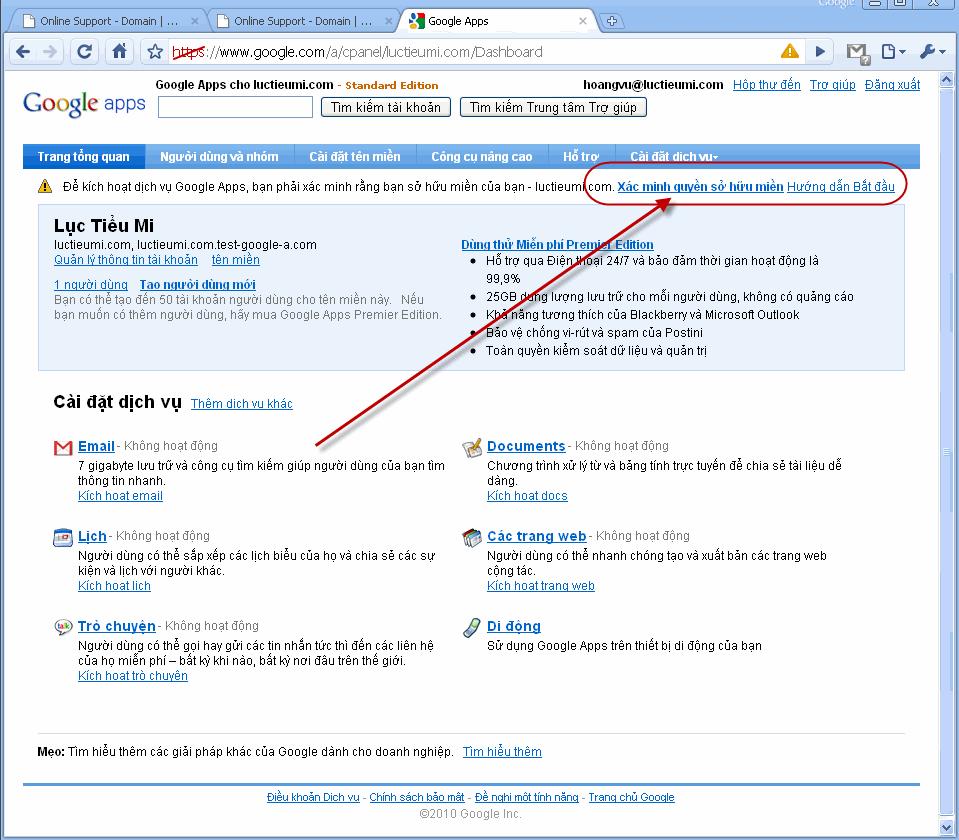Close the first Online Support tab
959x840 pixels.
[194, 21]
